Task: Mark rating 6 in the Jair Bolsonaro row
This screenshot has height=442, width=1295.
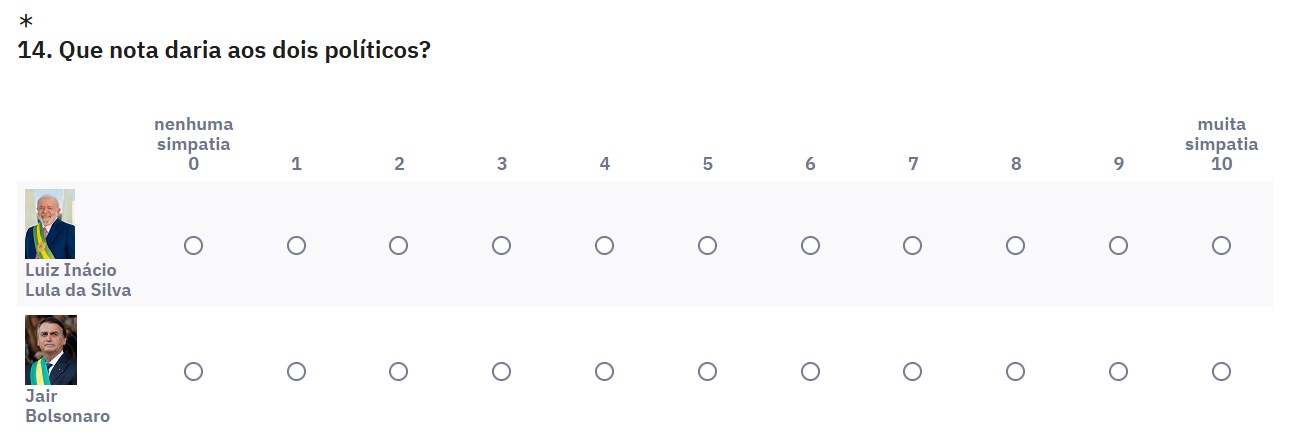Action: tap(810, 371)
